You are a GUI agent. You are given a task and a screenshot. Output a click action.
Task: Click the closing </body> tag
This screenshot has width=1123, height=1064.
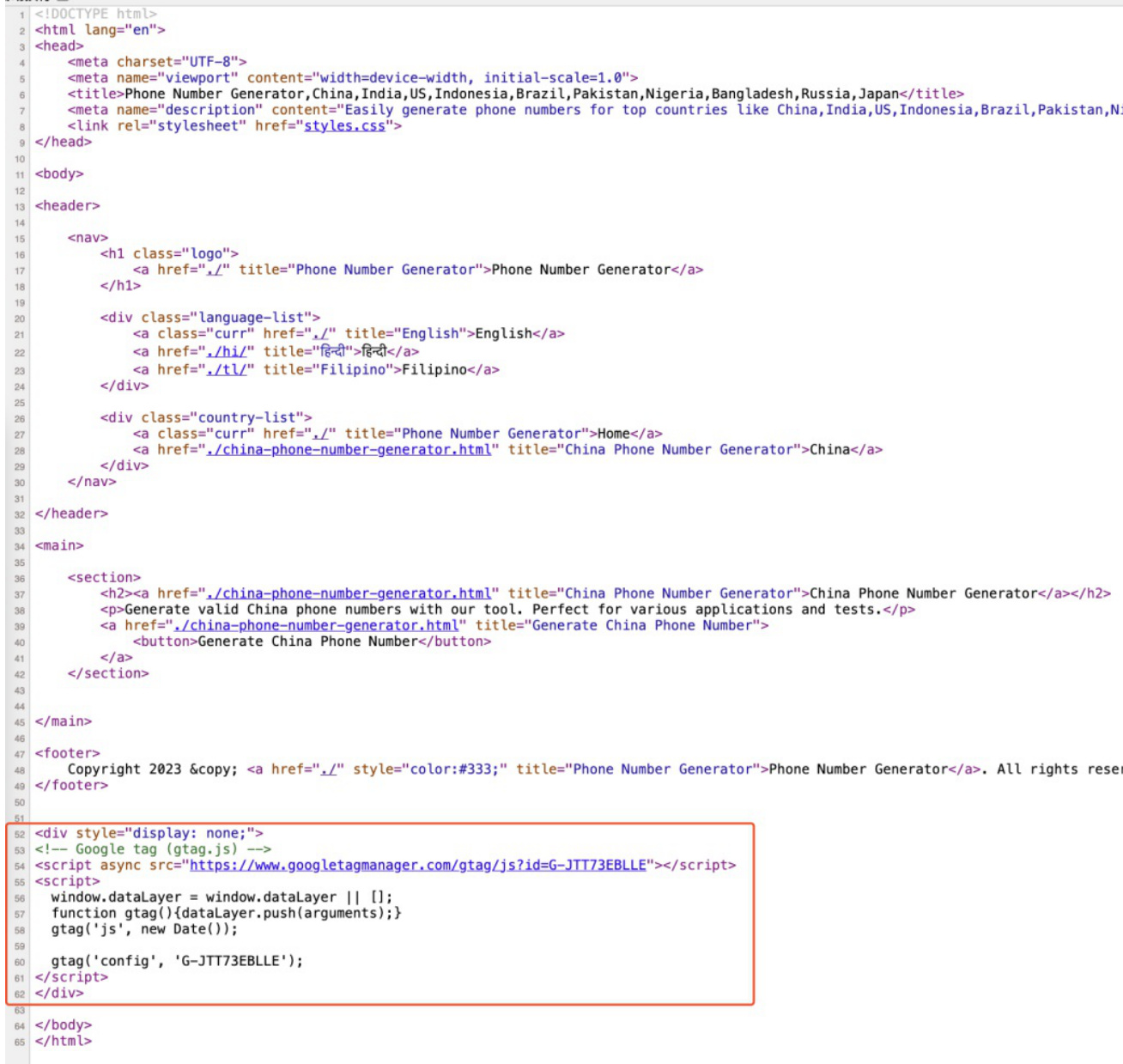64,1024
